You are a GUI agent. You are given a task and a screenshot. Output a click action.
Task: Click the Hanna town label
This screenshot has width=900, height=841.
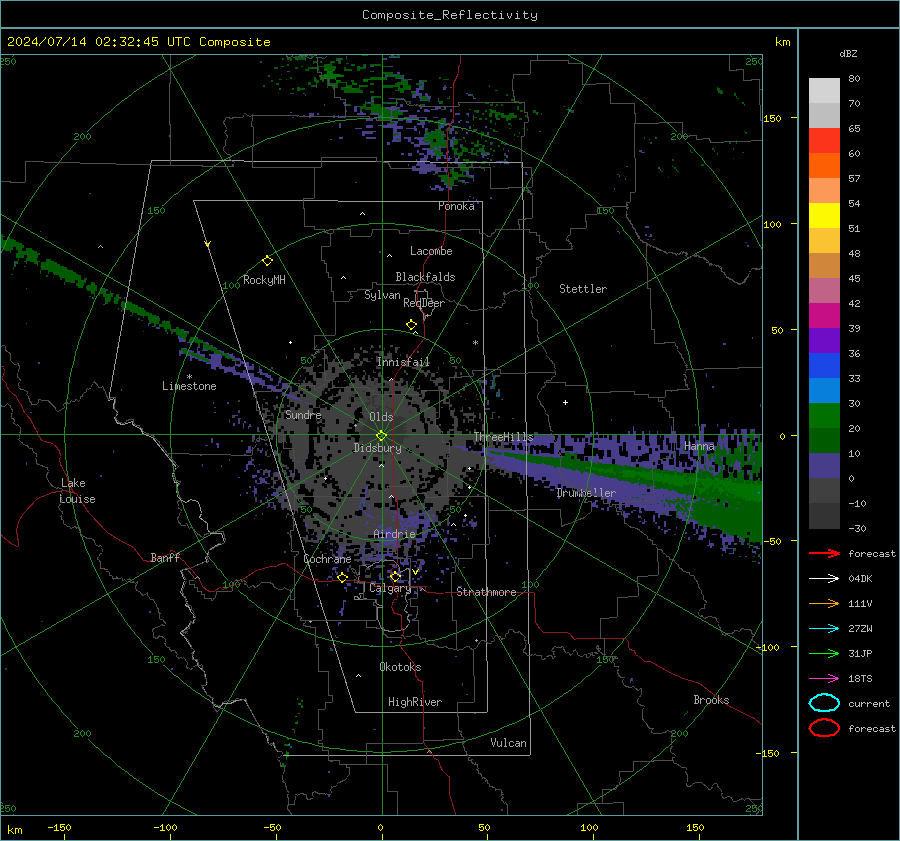pos(699,446)
